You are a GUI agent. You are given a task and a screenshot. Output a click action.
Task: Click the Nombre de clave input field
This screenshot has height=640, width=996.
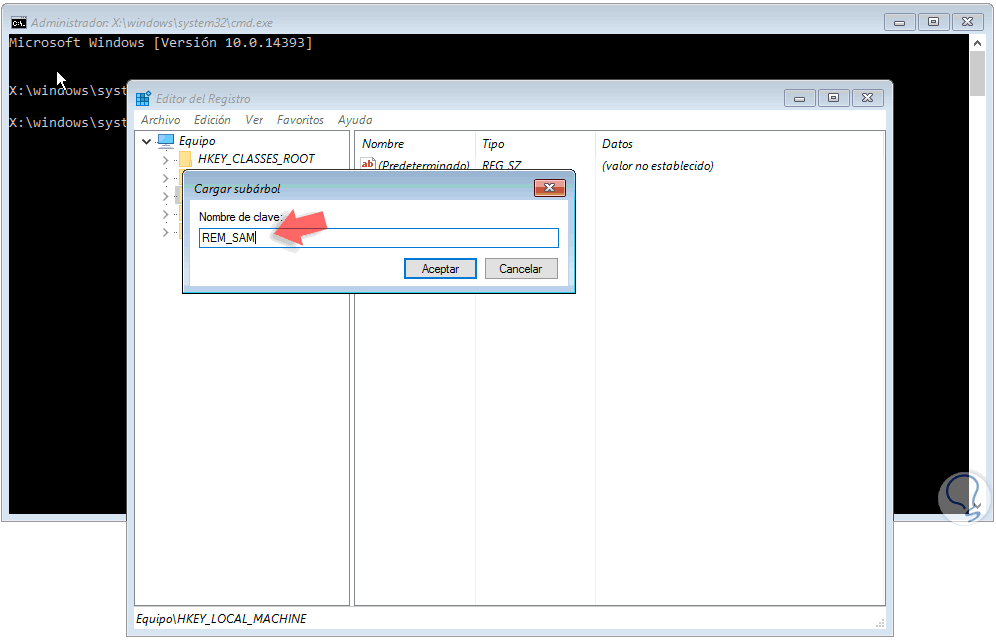(379, 237)
